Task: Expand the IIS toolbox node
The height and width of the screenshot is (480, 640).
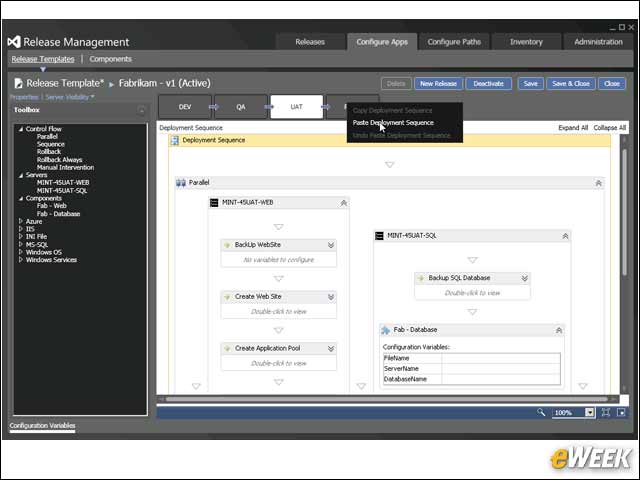Action: (20, 229)
